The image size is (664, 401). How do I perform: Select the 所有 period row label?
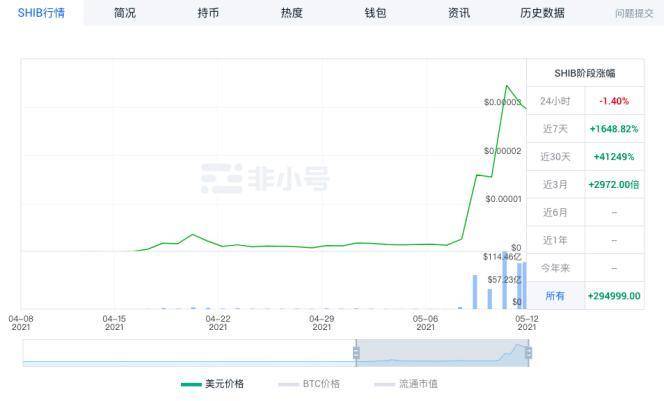[x=555, y=296]
